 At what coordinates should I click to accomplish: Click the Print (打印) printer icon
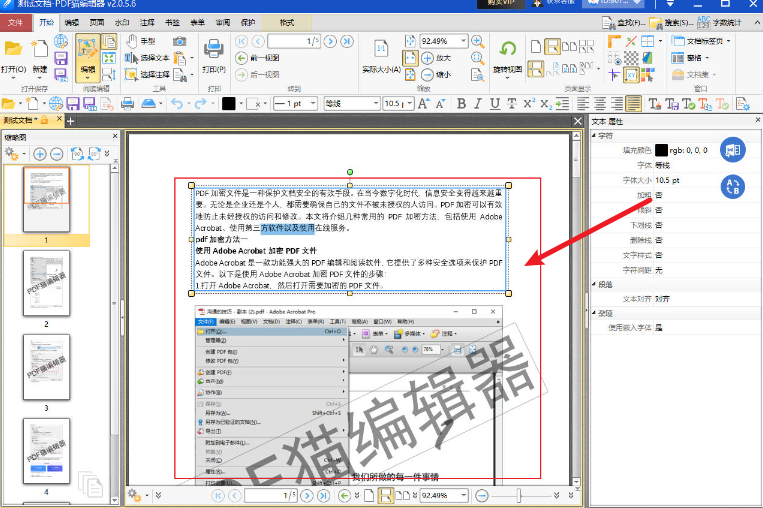[213, 53]
